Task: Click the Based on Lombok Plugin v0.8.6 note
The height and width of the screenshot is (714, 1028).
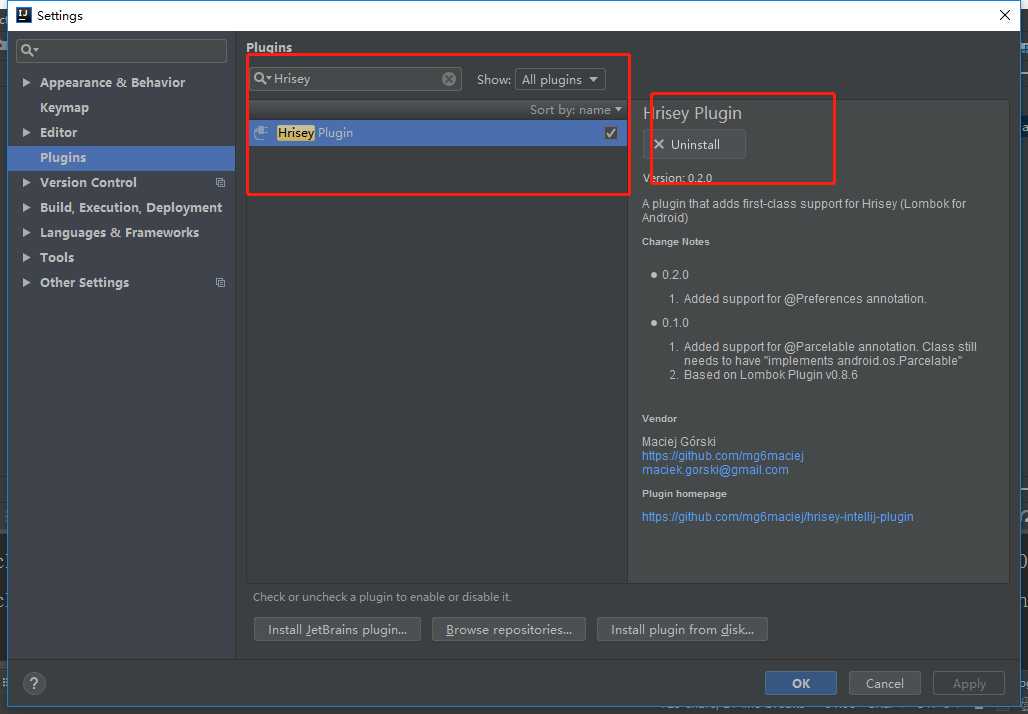Action: click(770, 375)
